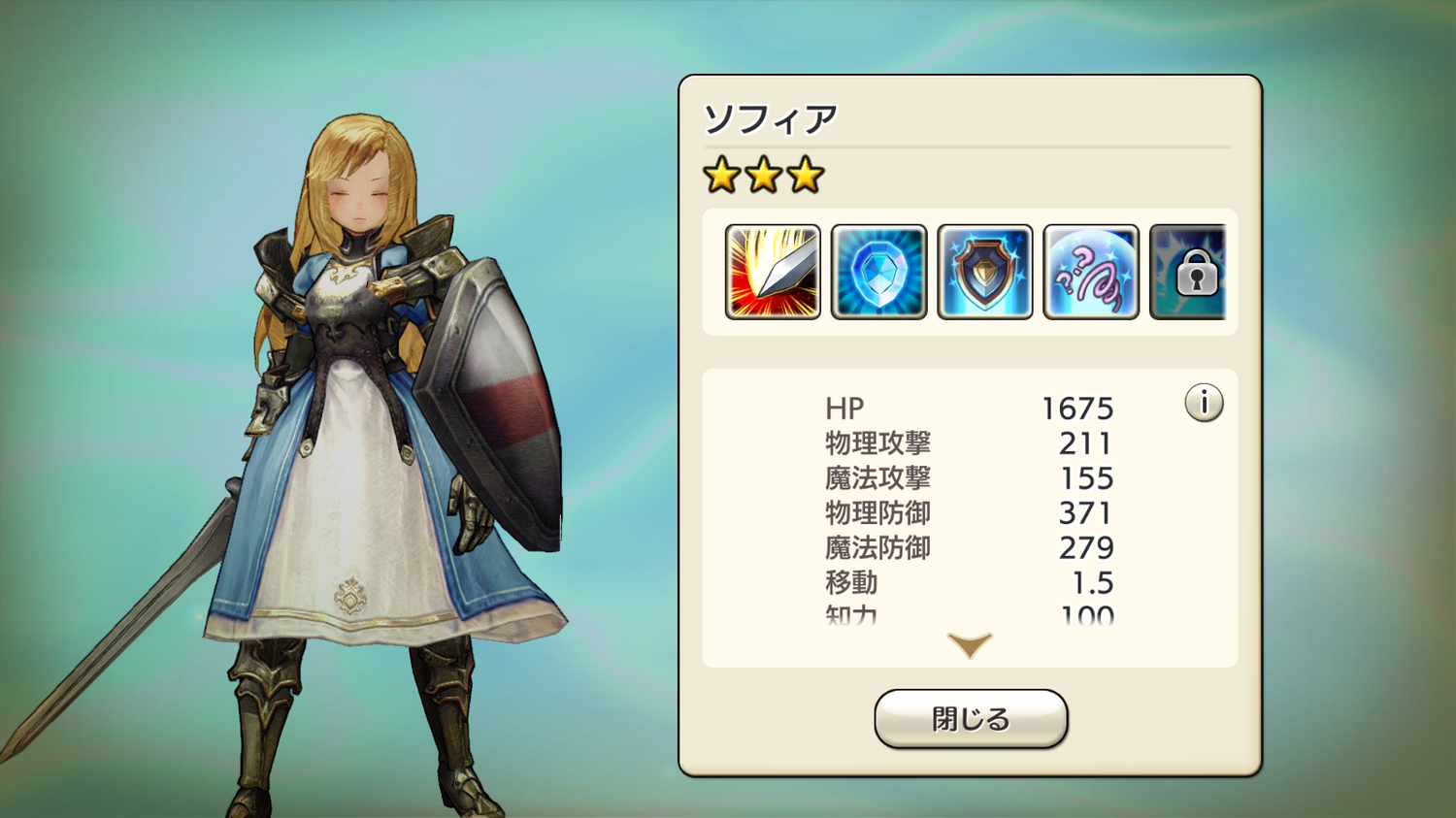Select the 魔法防御 value 279

(x=1086, y=548)
